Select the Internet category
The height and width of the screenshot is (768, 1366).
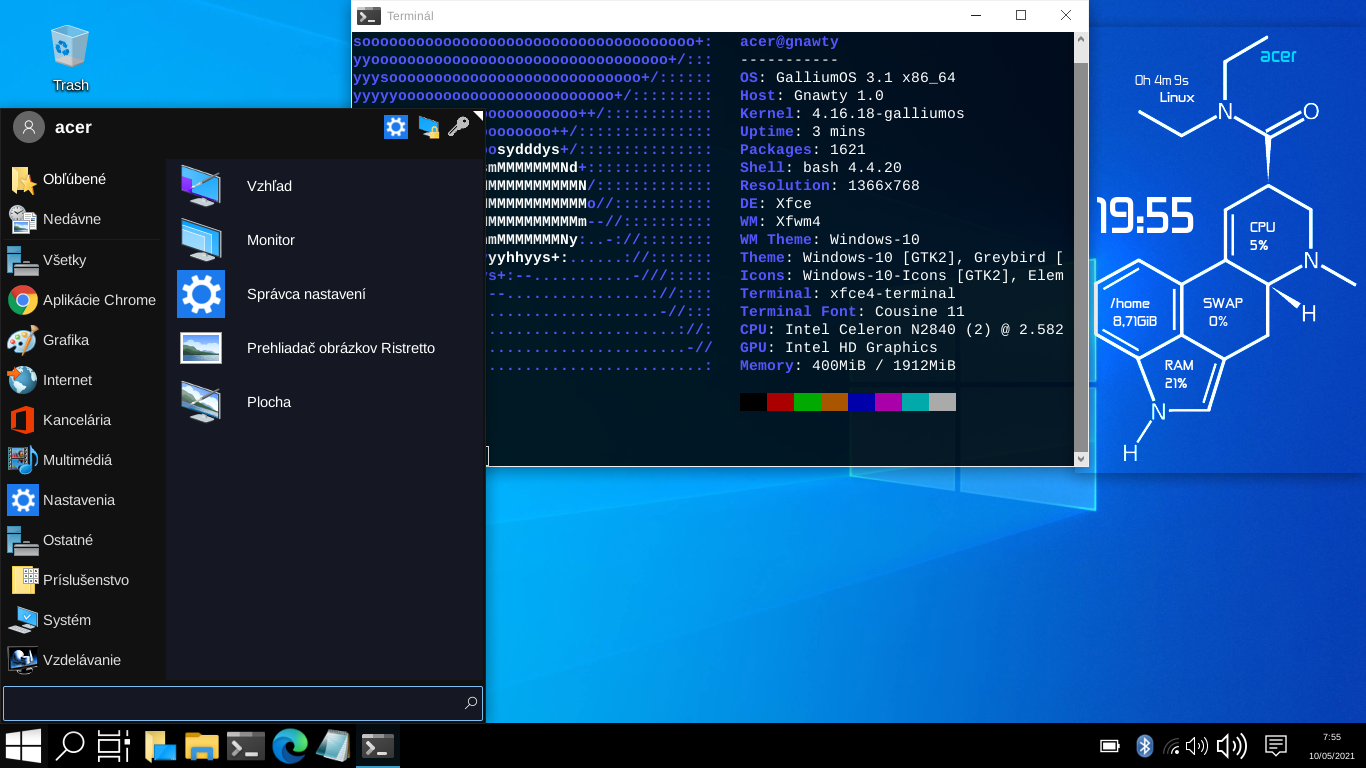coord(67,380)
